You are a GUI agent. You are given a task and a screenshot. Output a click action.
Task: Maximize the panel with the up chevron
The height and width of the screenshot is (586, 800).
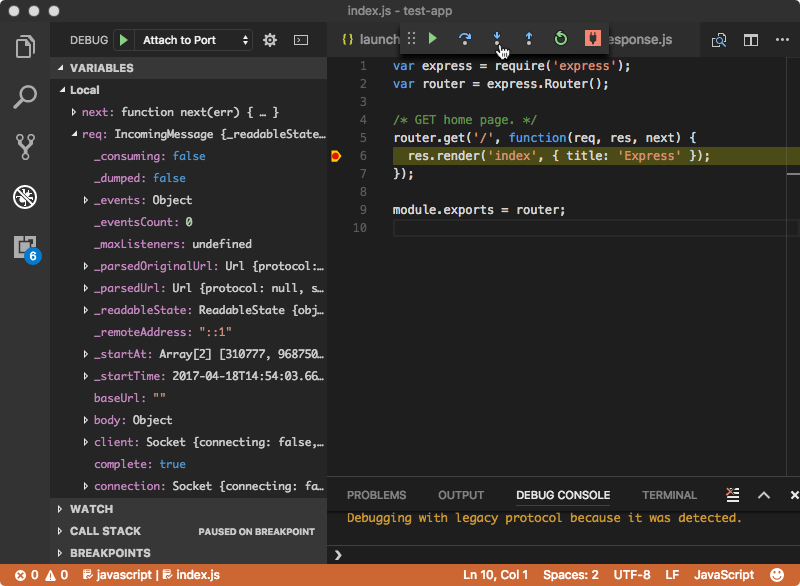(x=764, y=495)
